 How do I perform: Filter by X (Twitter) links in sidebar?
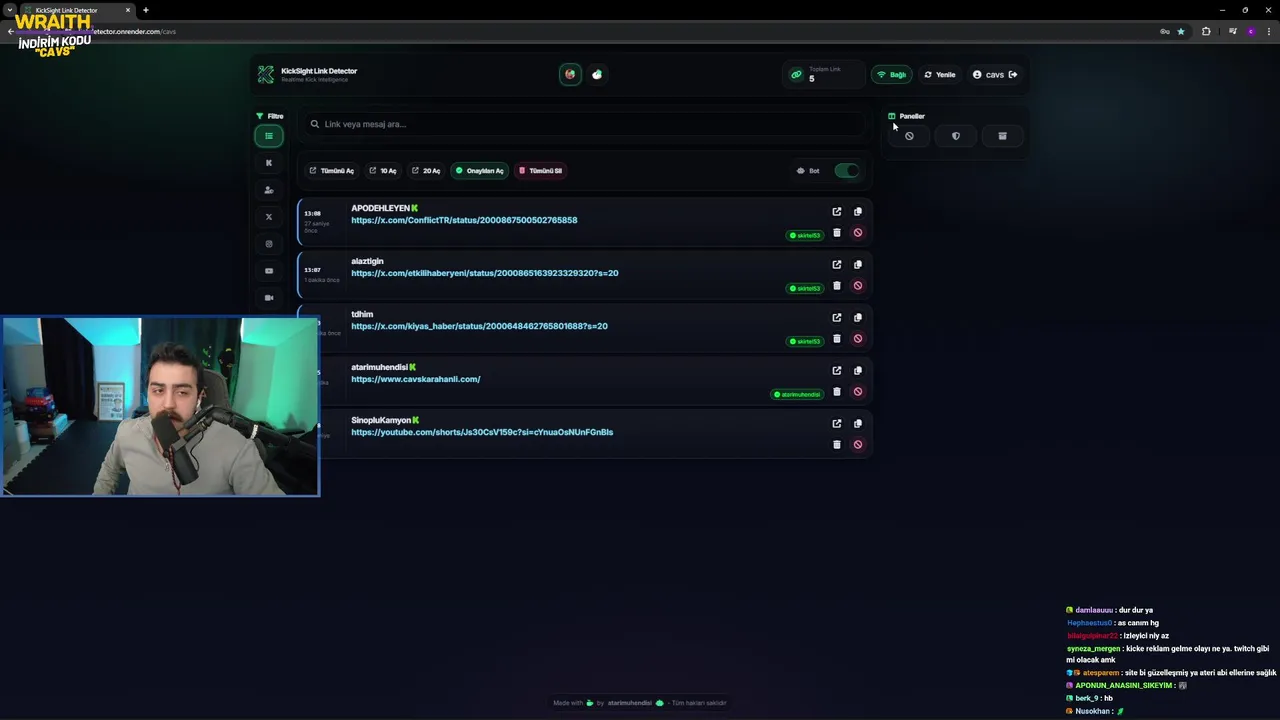click(268, 217)
